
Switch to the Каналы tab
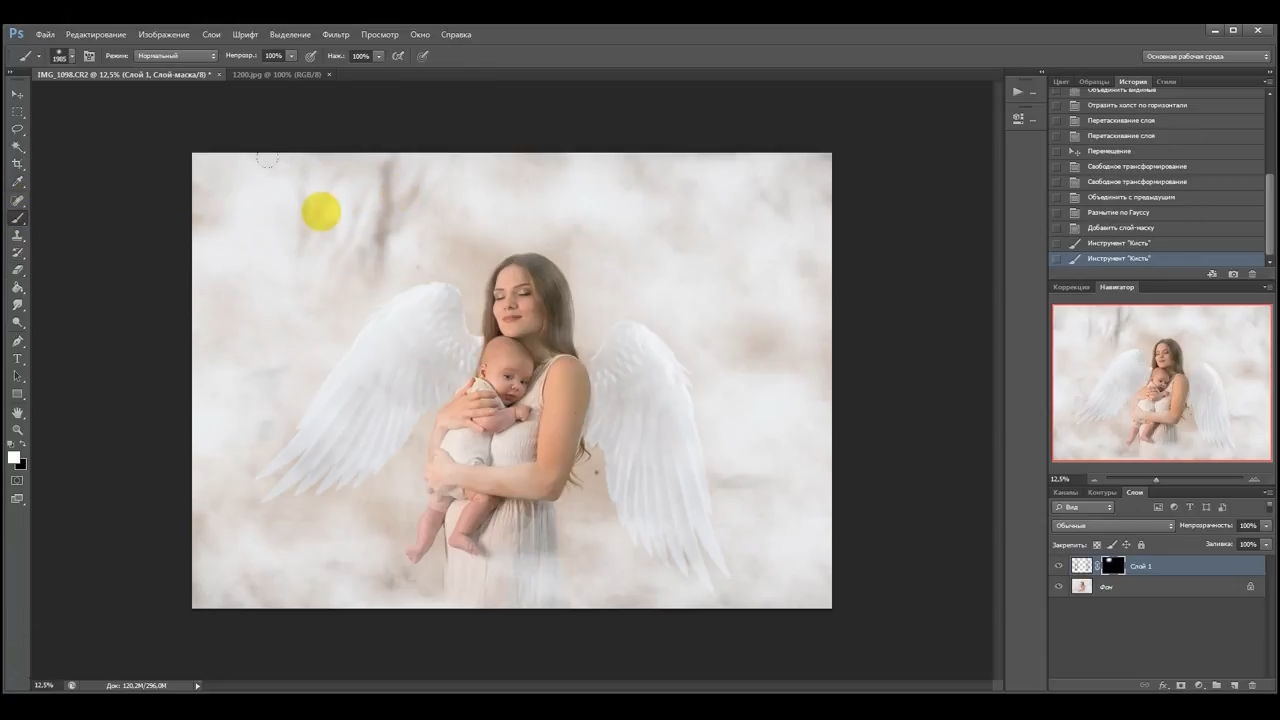pos(1065,492)
